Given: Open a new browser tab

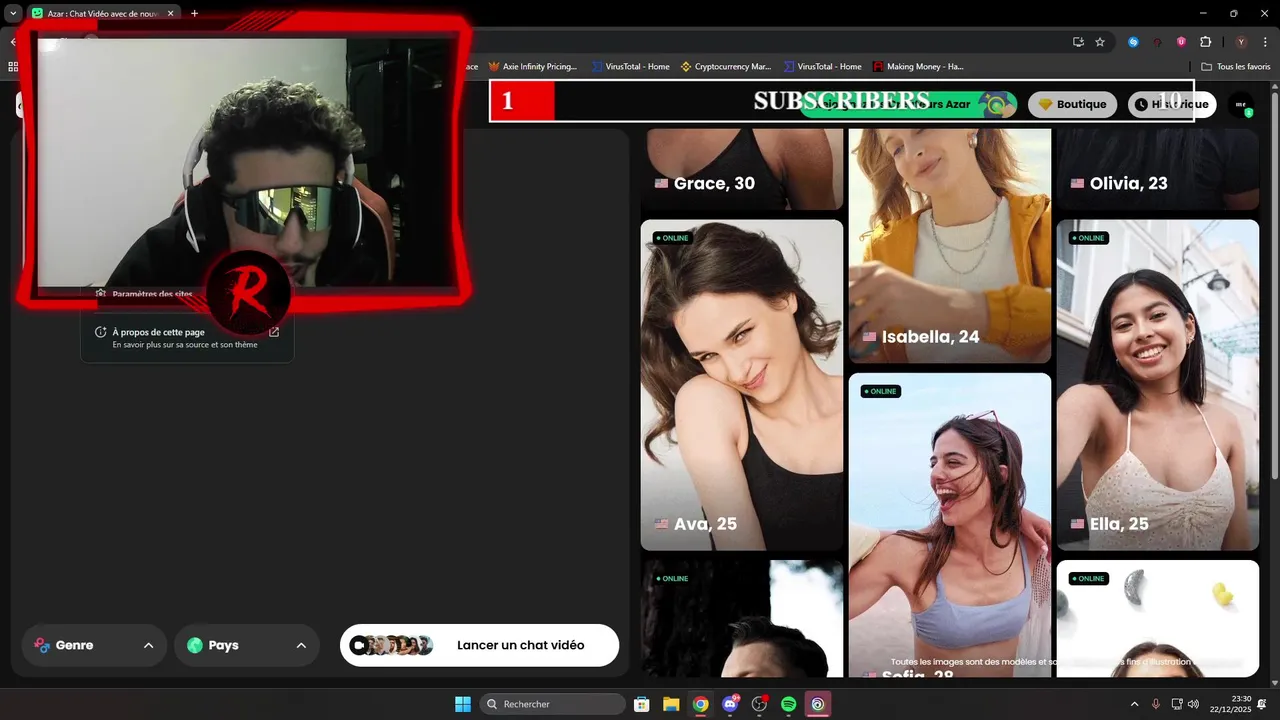Looking at the screenshot, I should (x=194, y=13).
